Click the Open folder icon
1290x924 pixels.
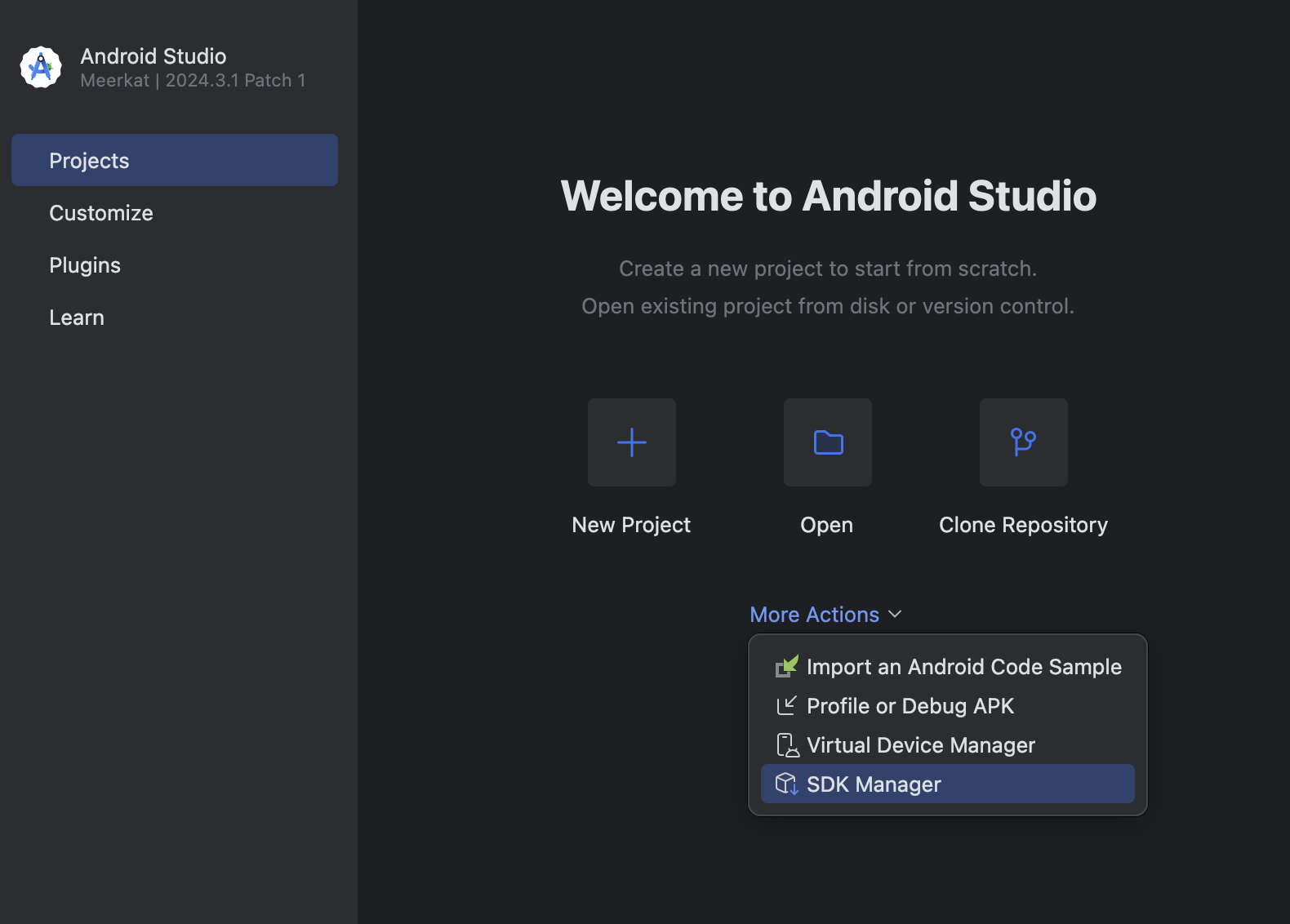click(828, 442)
